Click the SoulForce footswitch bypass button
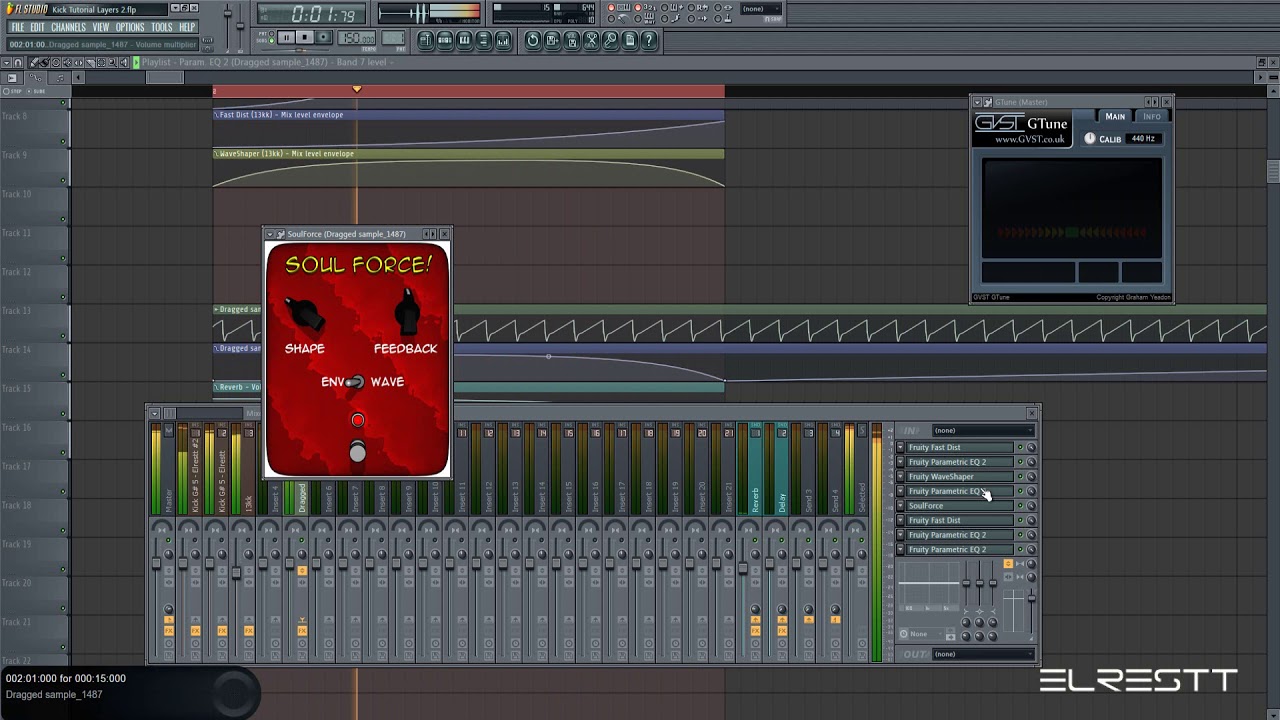Viewport: 1280px width, 720px height. 357,453
